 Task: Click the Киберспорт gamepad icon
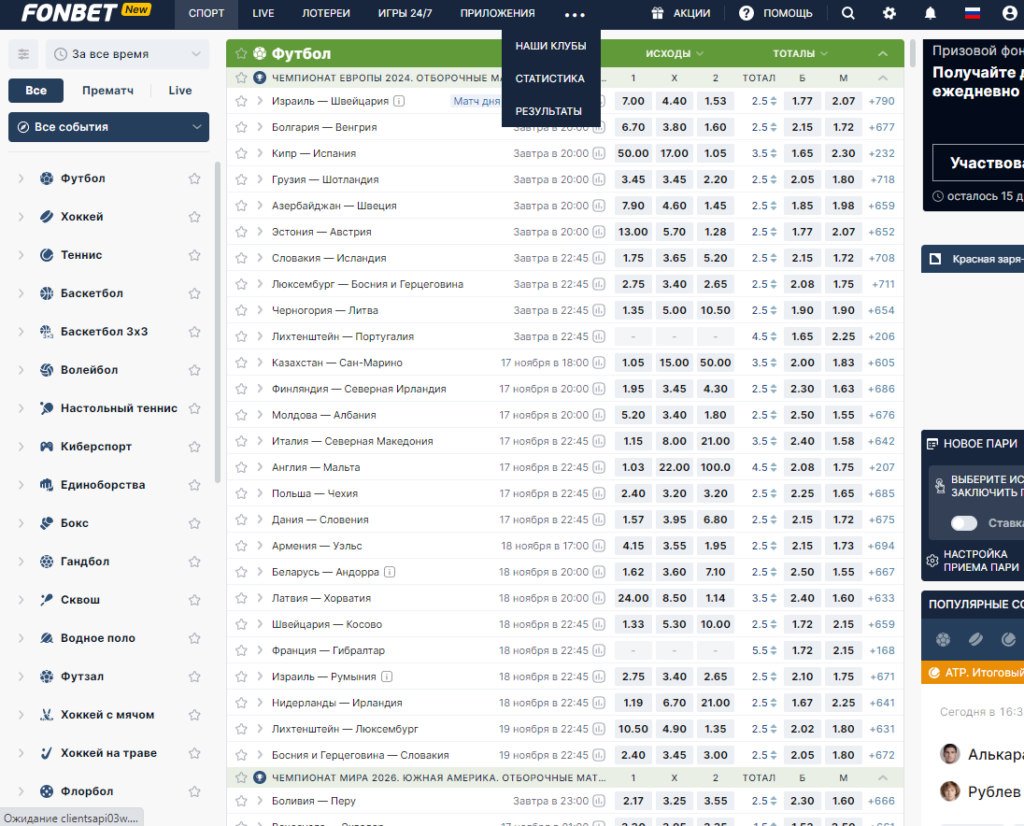coord(46,447)
